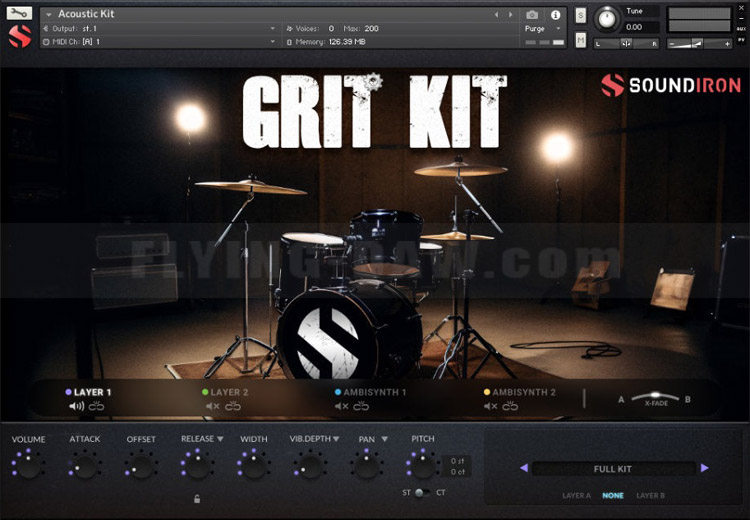Screen dimensions: 750x520
Task: Click the pitch 0 ct value
Action: pos(457,472)
